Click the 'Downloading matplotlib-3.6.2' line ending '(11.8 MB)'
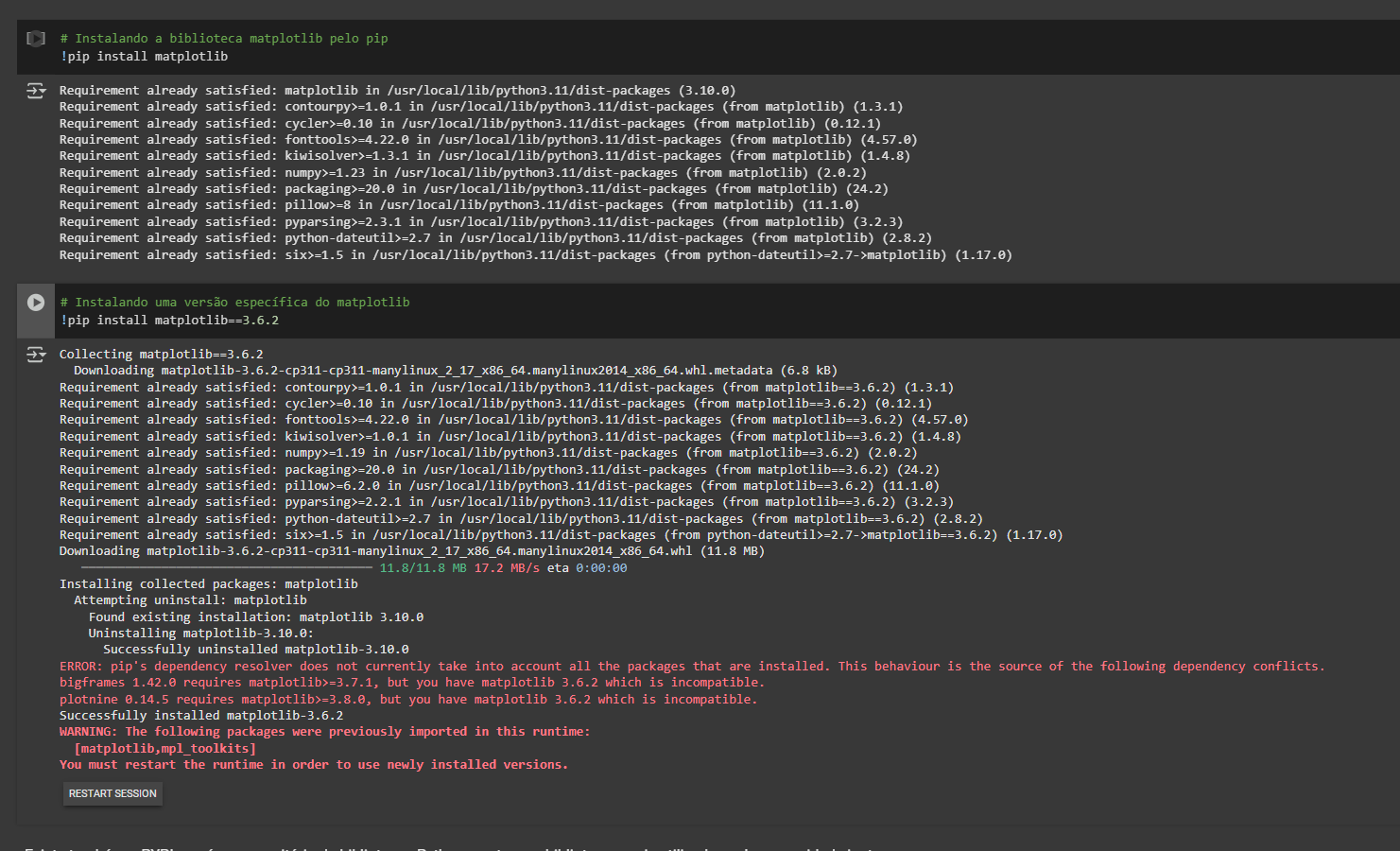 click(x=412, y=551)
